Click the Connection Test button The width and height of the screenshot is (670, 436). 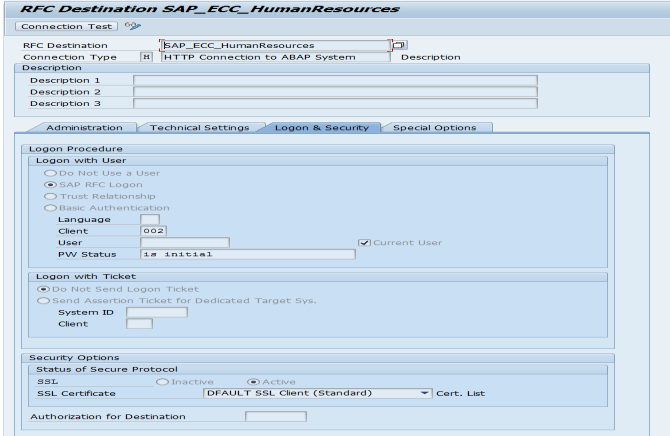[x=67, y=26]
